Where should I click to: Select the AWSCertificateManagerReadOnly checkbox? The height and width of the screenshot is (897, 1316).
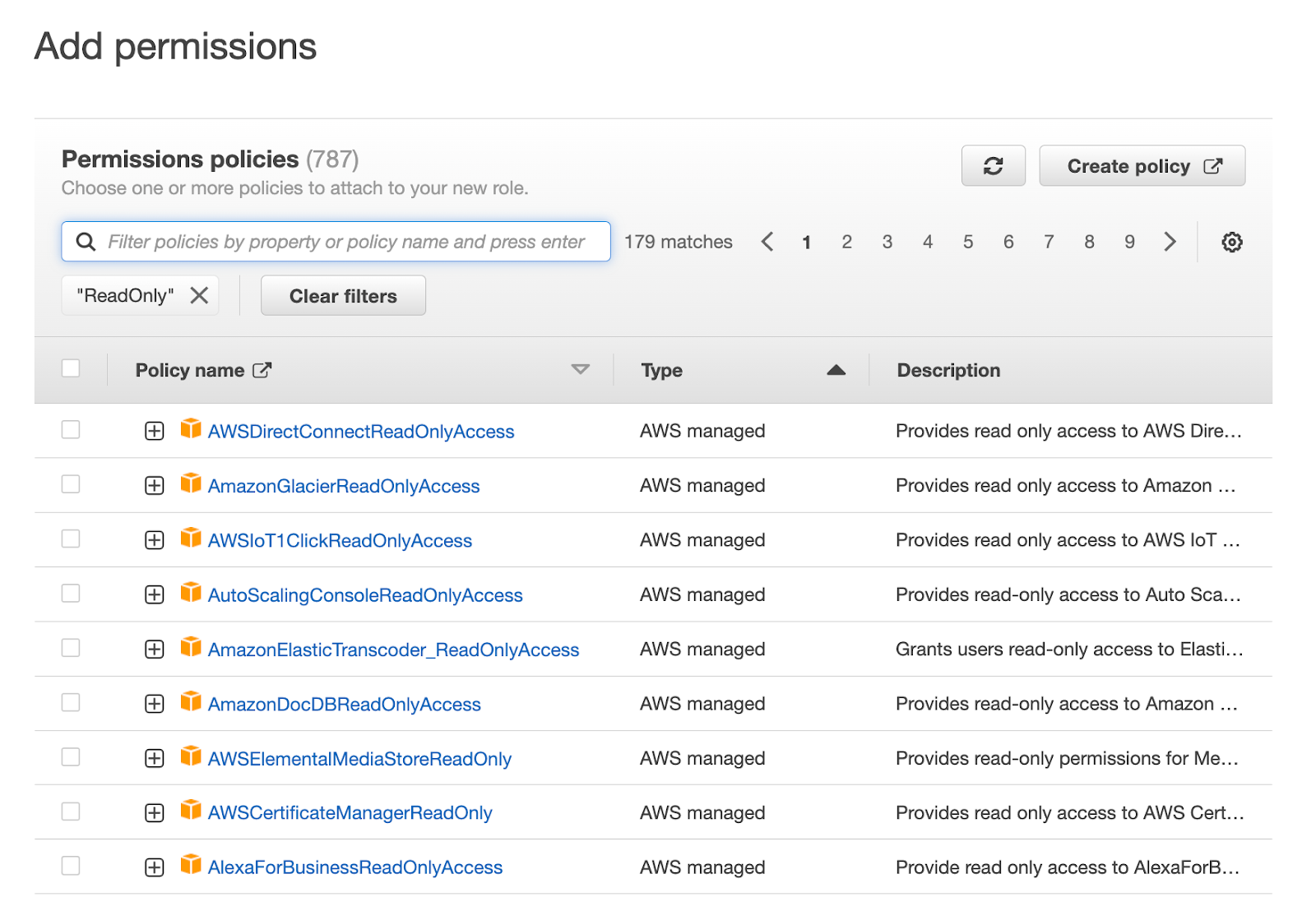click(x=71, y=811)
